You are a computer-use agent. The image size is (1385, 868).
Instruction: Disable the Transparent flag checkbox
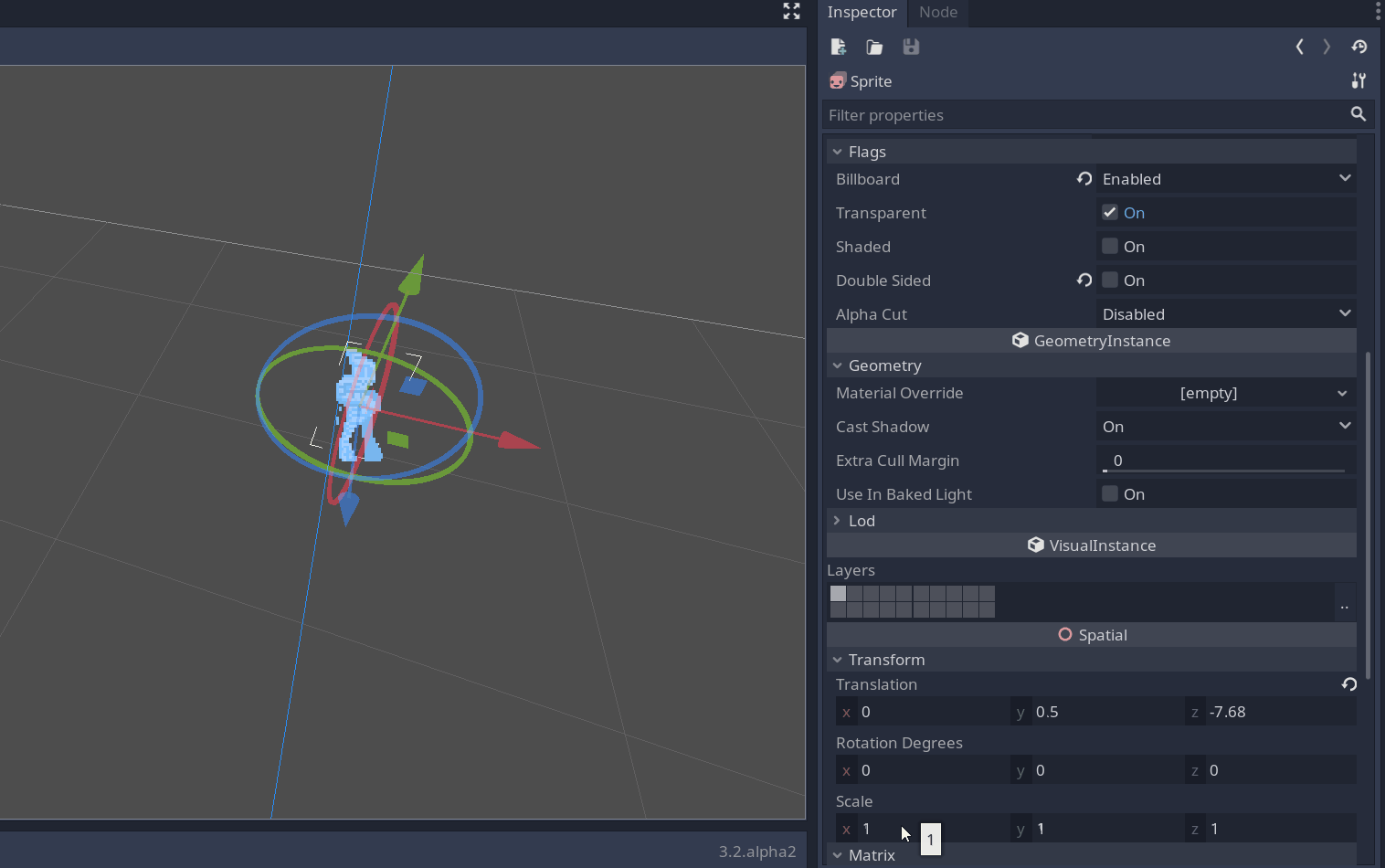pos(1109,212)
